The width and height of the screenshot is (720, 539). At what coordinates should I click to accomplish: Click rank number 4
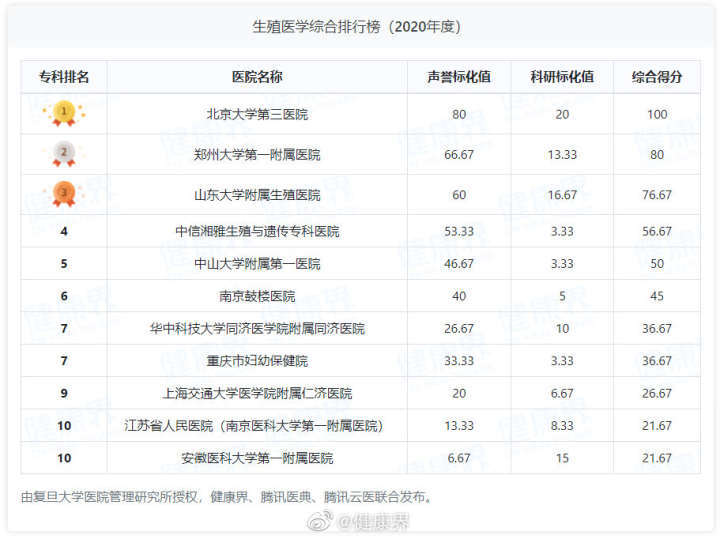pyautogui.click(x=64, y=231)
